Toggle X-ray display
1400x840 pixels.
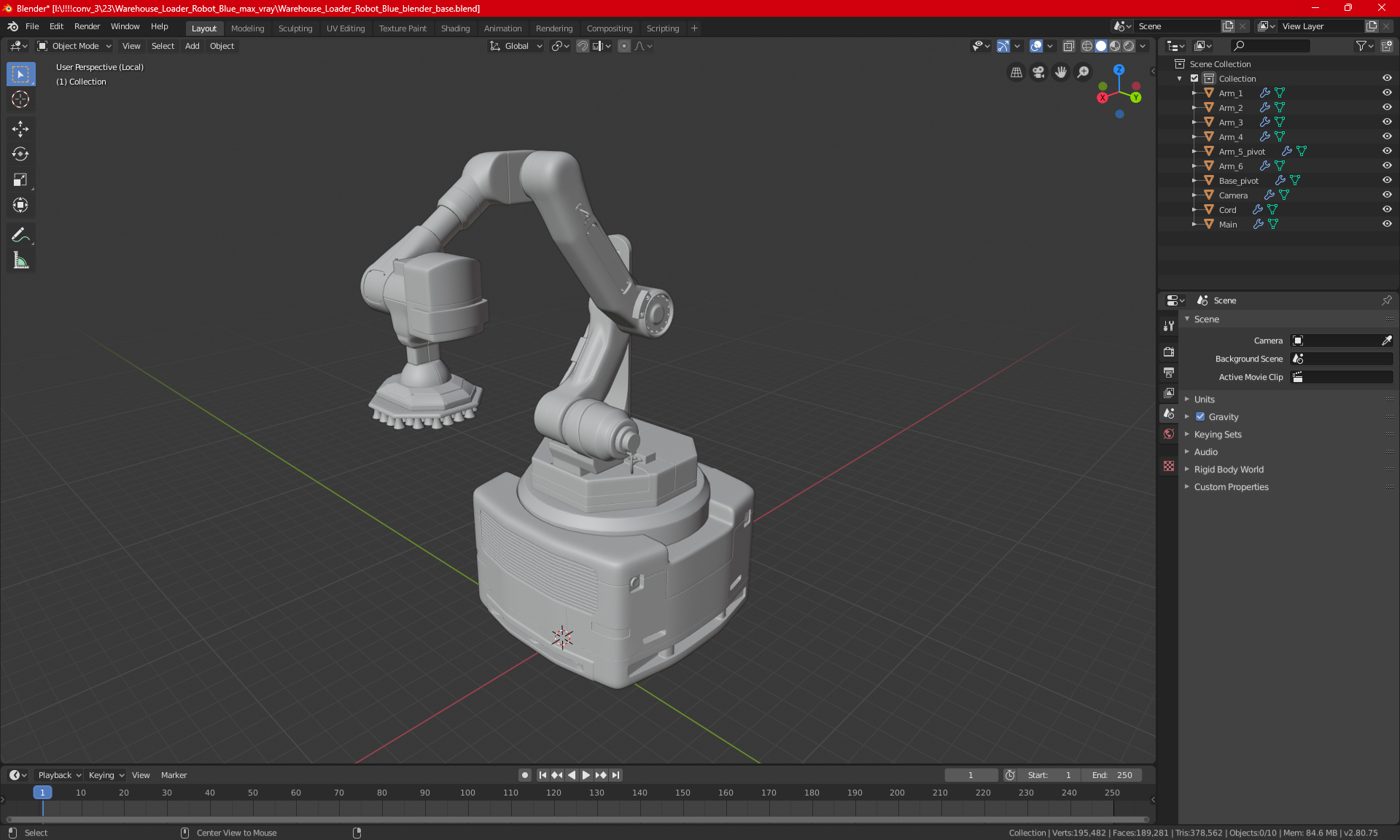click(1068, 46)
